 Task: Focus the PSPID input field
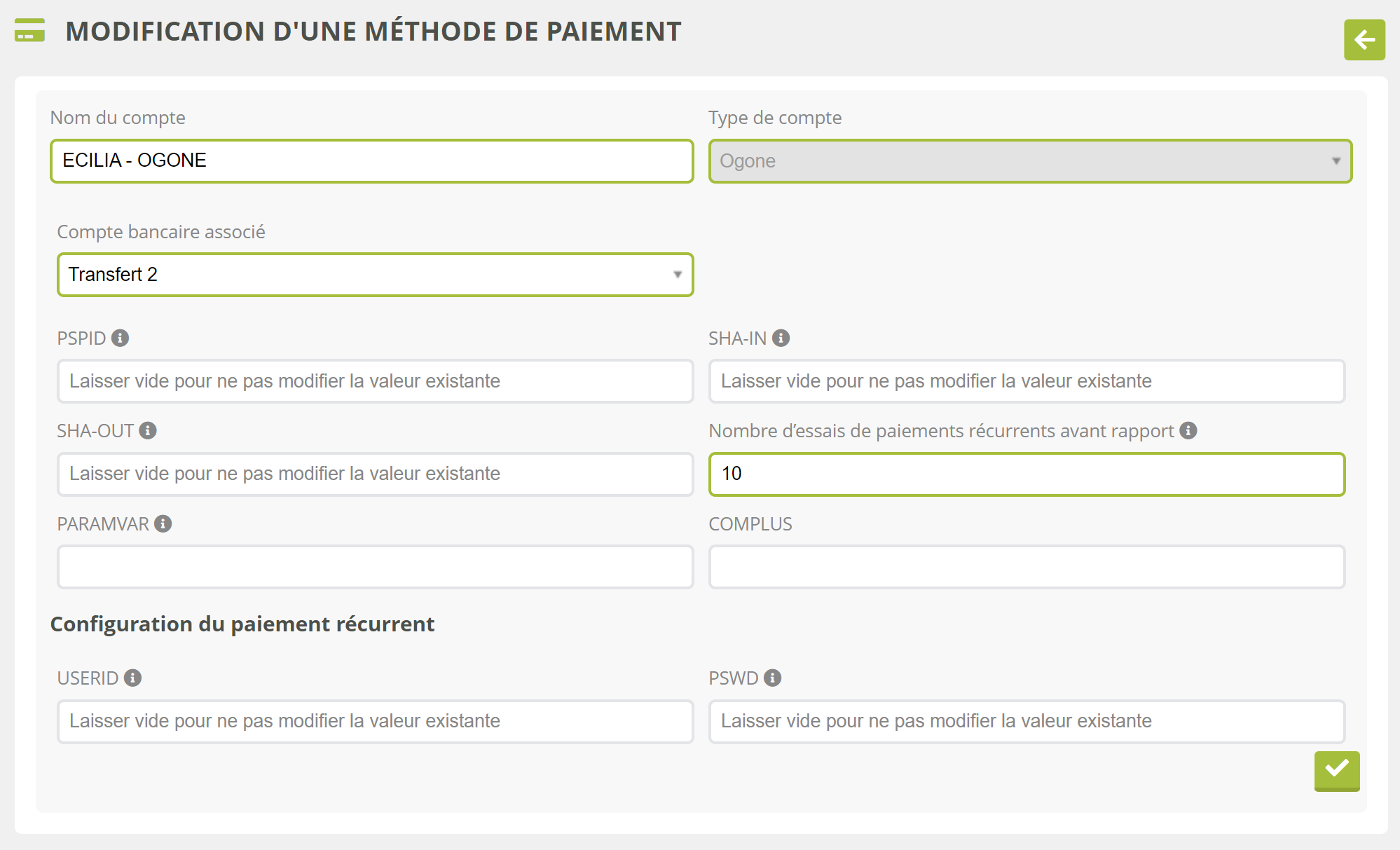tap(375, 381)
